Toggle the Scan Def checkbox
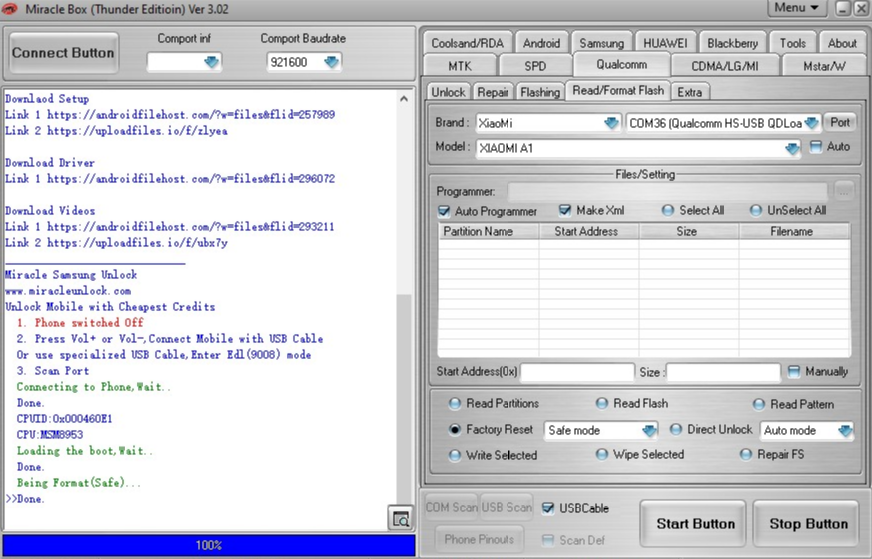 coord(548,540)
